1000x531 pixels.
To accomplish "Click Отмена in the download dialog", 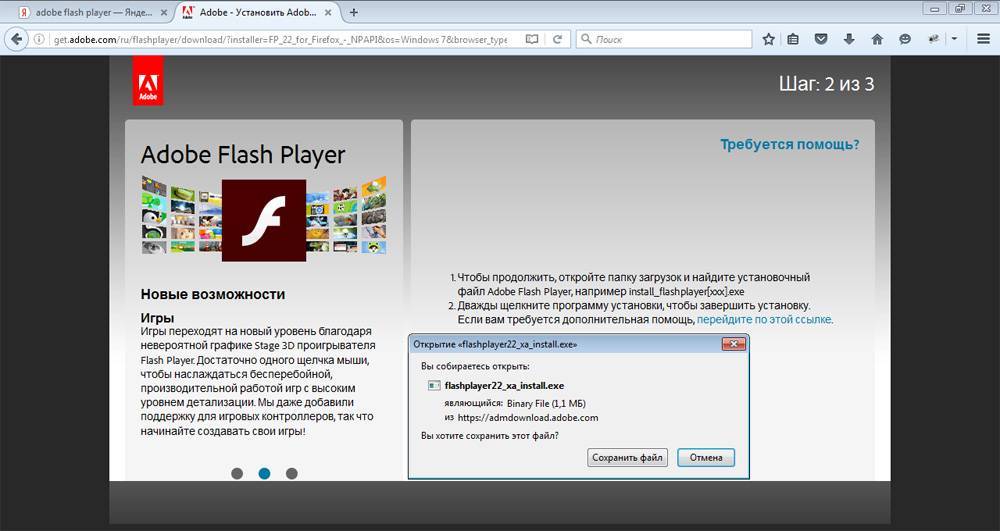I will tap(705, 458).
